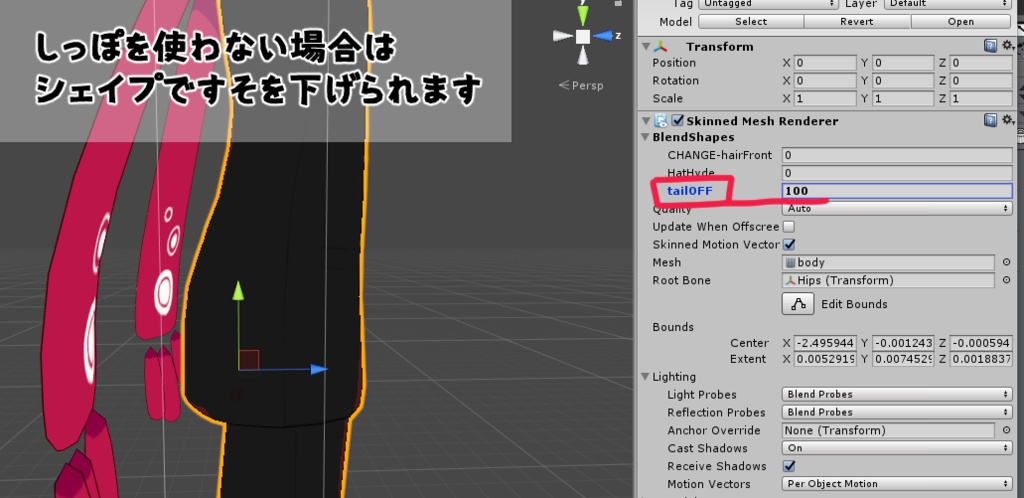Click the Bounds Extent Z field
1024x498 pixels.
tap(981, 359)
